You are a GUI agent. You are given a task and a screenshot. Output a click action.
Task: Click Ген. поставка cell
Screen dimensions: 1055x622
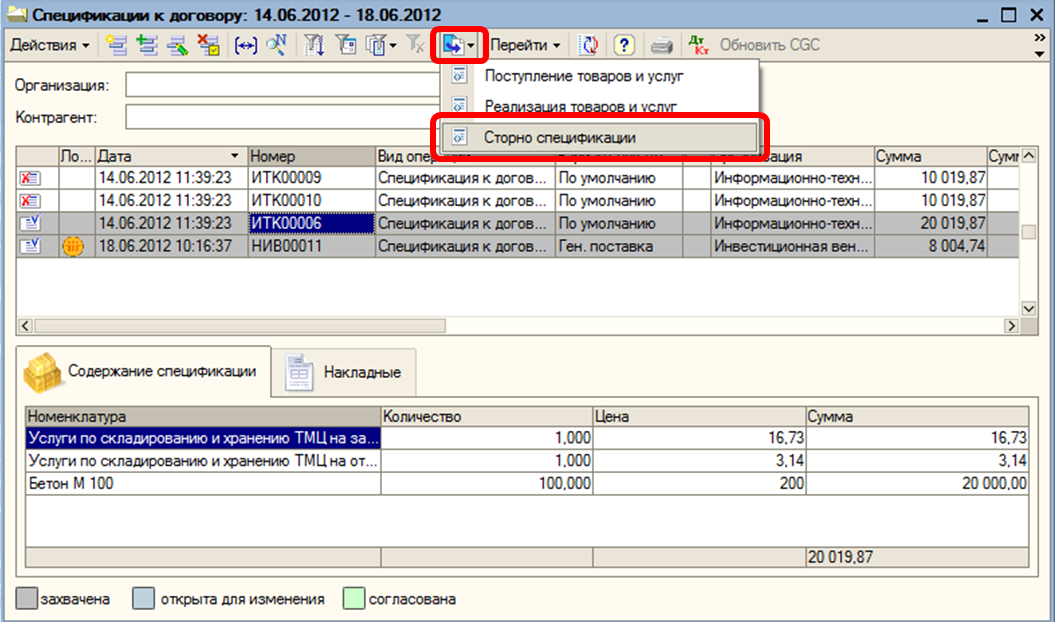[619, 246]
